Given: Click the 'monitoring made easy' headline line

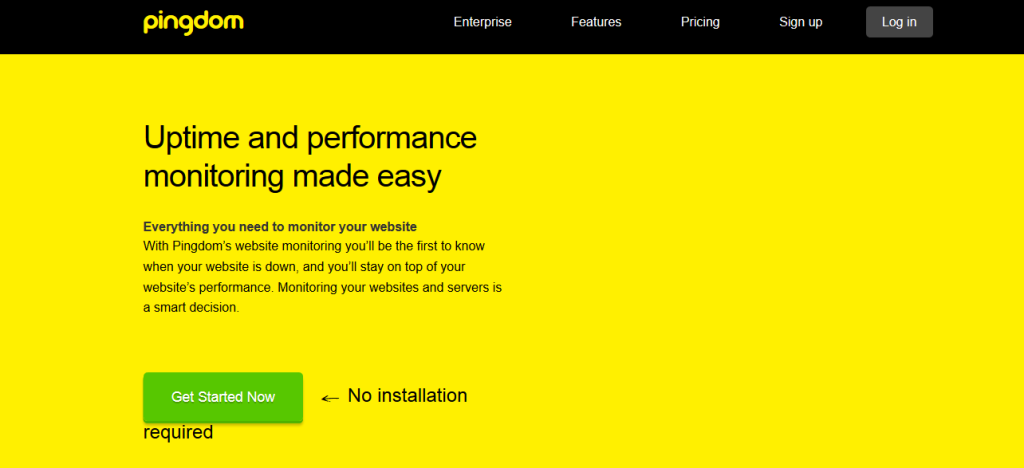Looking at the screenshot, I should pyautogui.click(x=292, y=177).
